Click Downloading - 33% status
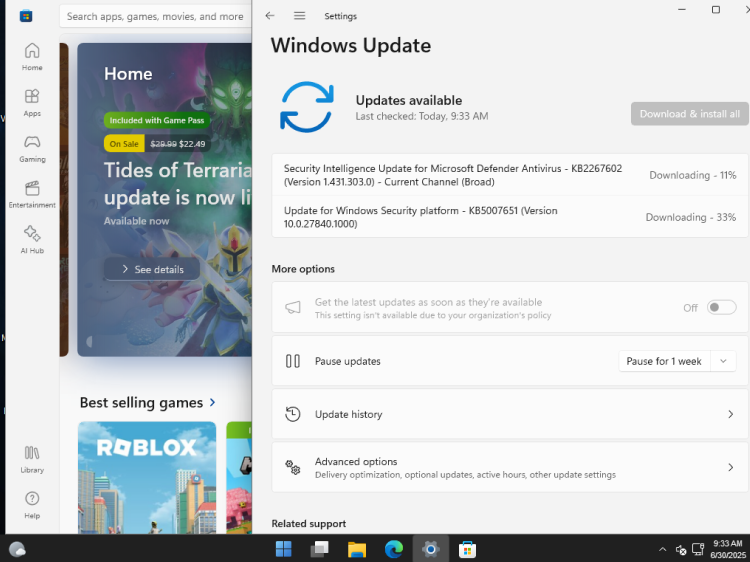This screenshot has width=750, height=562. pos(691,217)
